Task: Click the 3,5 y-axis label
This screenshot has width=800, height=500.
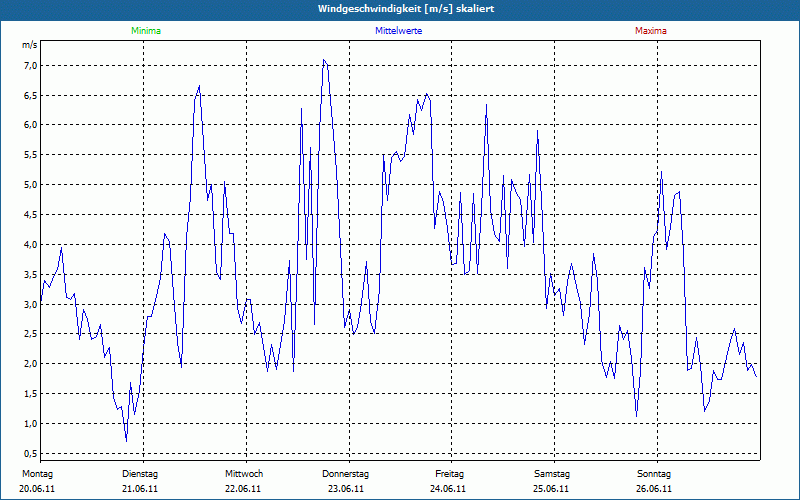Action: (x=30, y=274)
